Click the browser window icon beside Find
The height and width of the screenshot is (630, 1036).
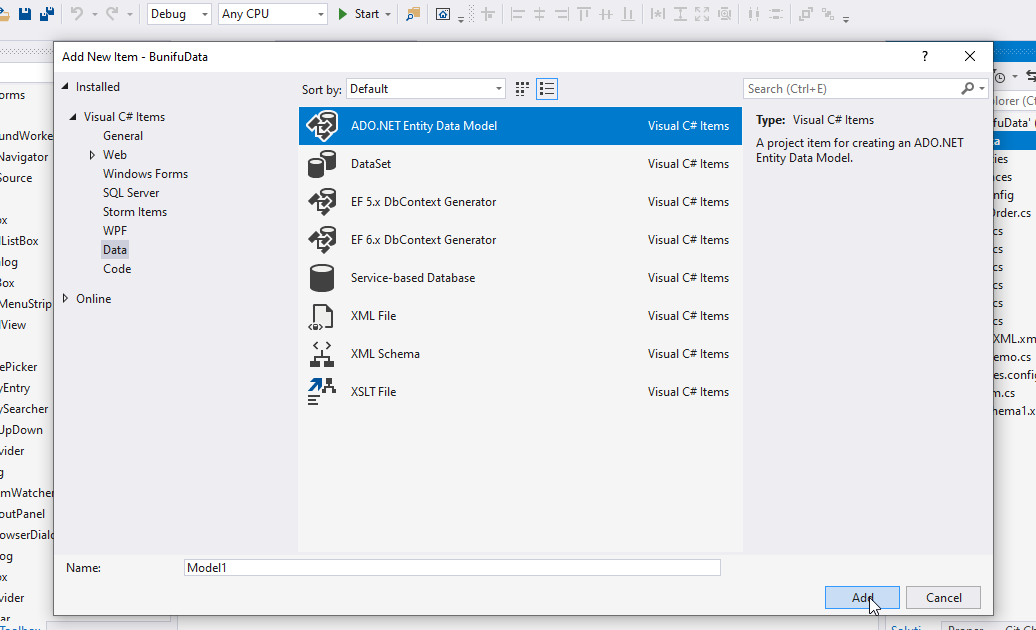point(443,14)
